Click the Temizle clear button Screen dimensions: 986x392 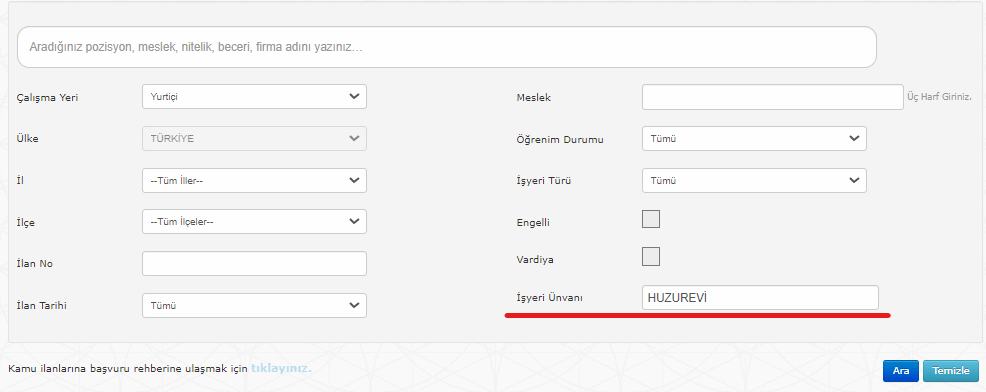[x=950, y=371]
